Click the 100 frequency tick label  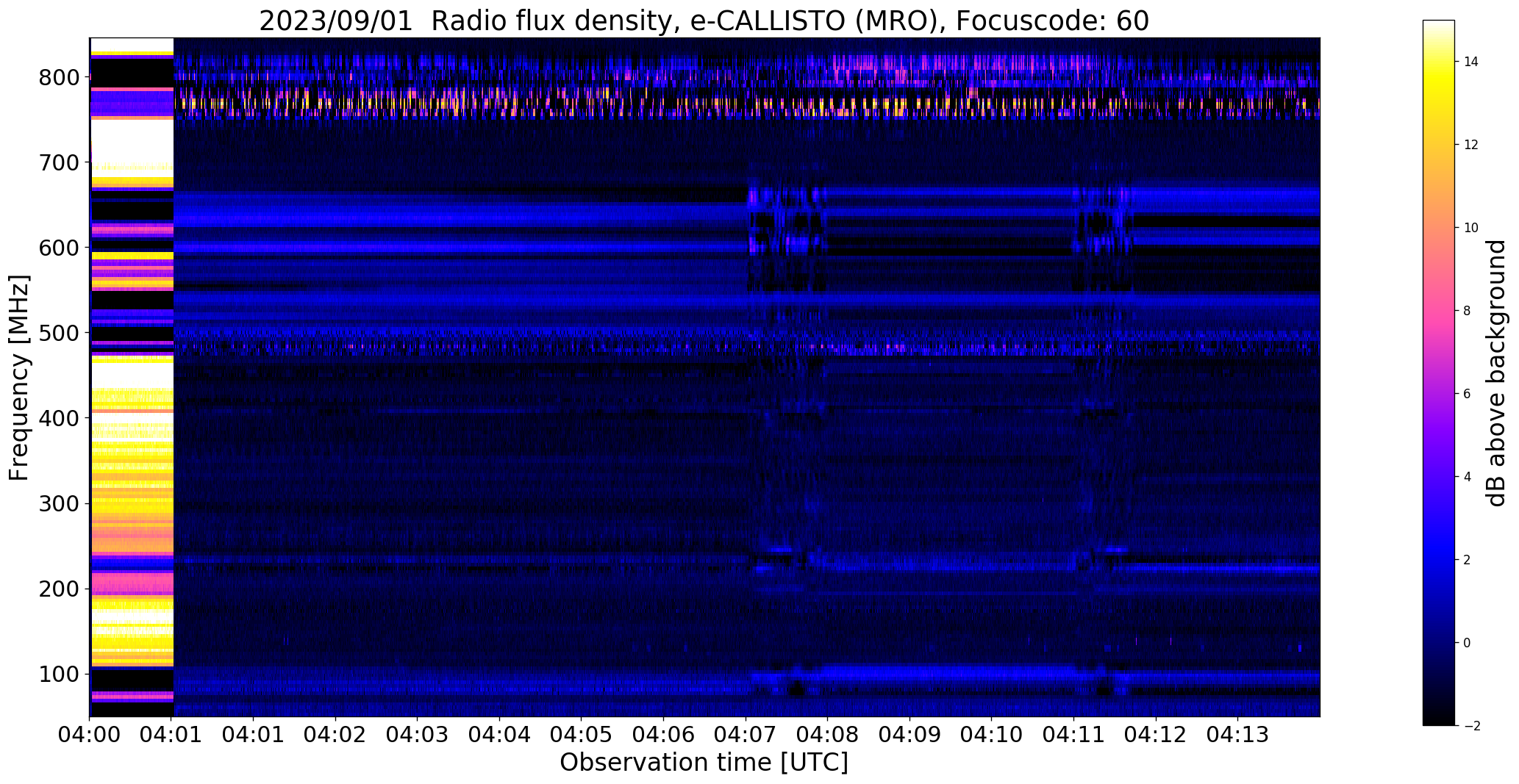60,674
